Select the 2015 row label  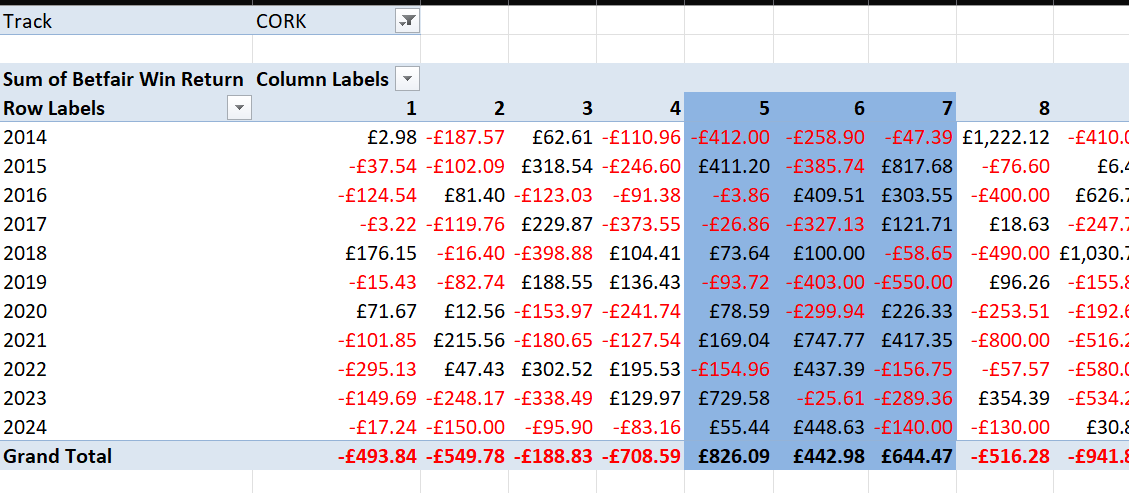126,166
